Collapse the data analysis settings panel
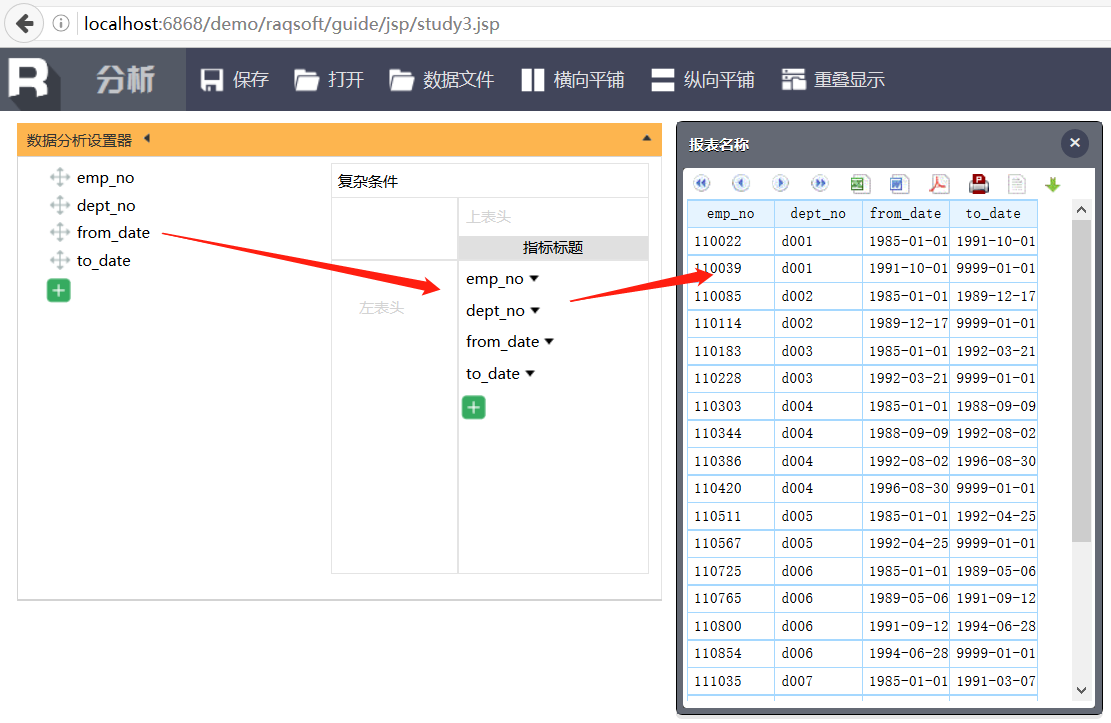 point(646,139)
